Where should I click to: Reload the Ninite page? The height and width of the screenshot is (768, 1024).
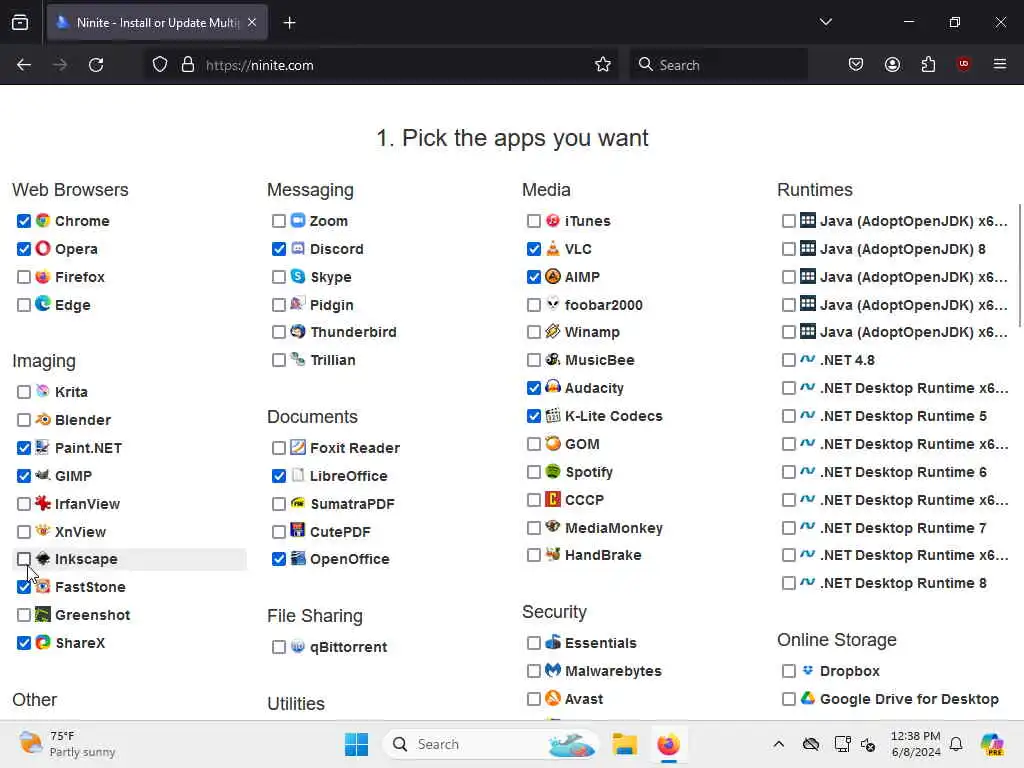(96, 64)
